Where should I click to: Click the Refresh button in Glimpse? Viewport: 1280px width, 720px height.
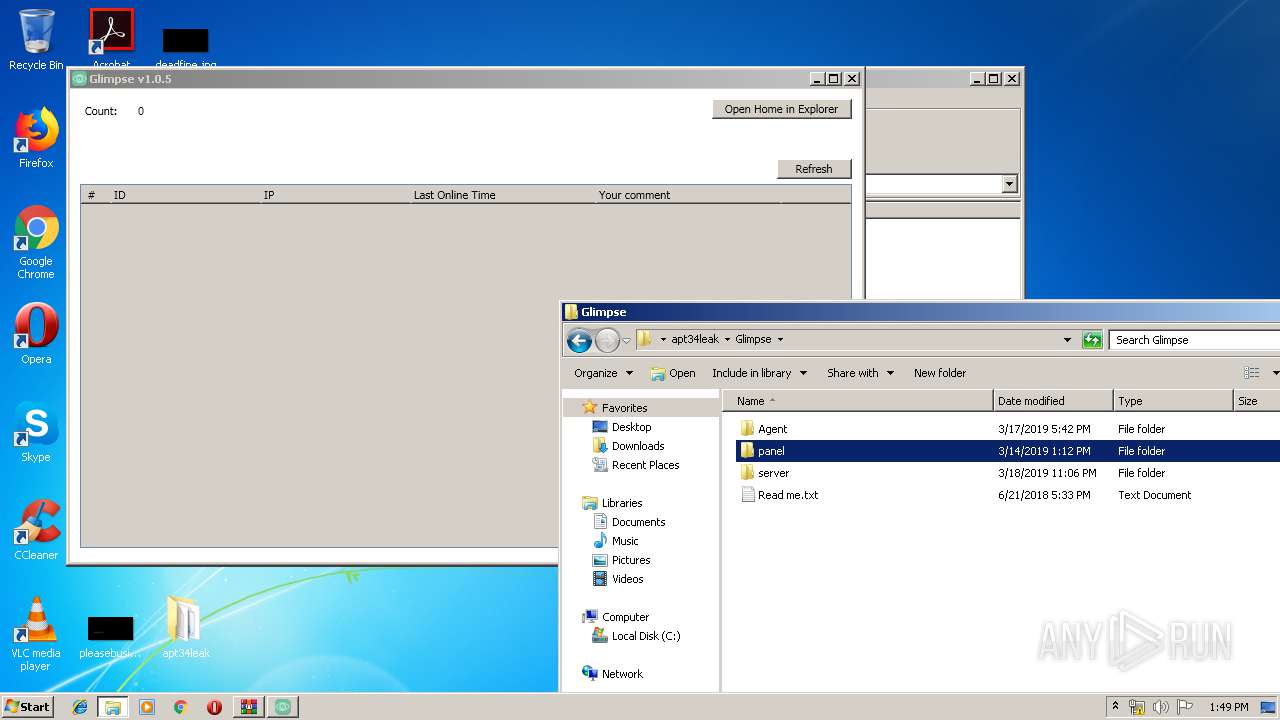[x=813, y=169]
